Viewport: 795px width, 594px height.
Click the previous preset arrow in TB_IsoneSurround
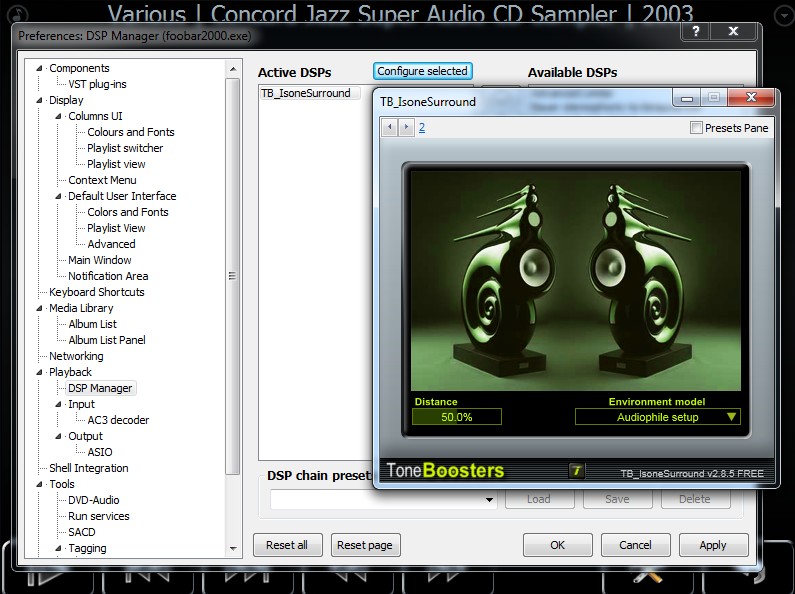[x=390, y=127]
